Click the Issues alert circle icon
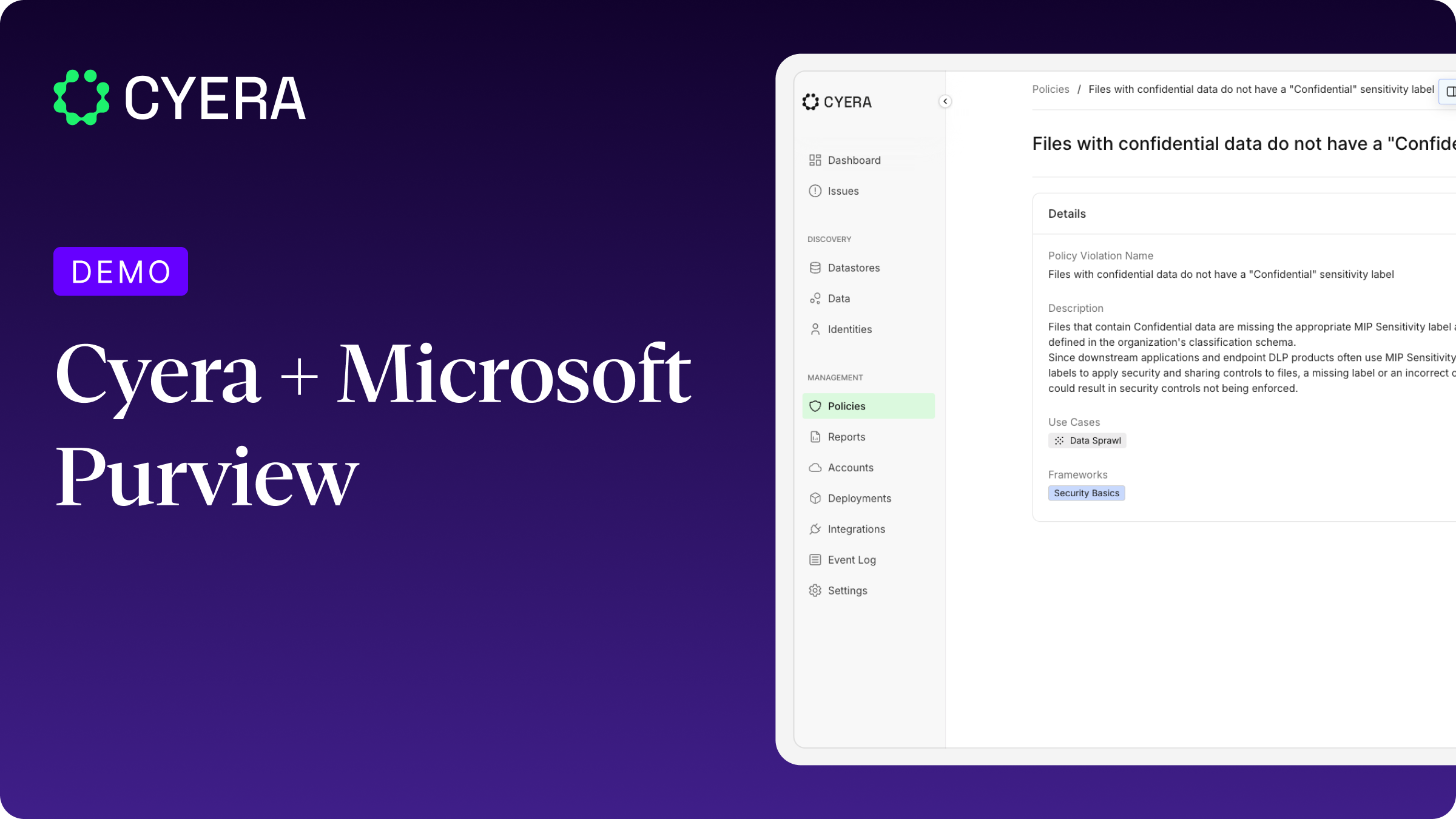 815,191
